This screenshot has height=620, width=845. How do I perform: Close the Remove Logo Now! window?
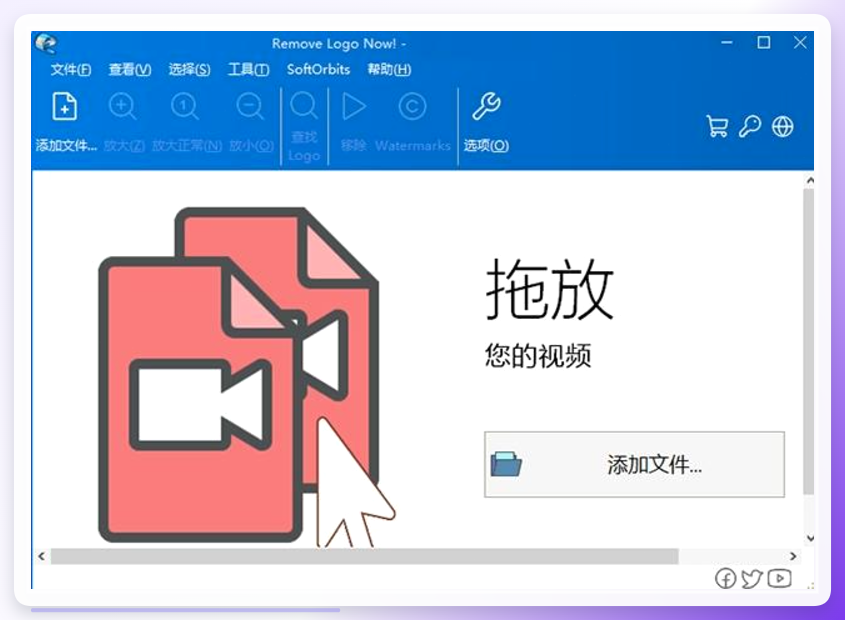(x=800, y=43)
